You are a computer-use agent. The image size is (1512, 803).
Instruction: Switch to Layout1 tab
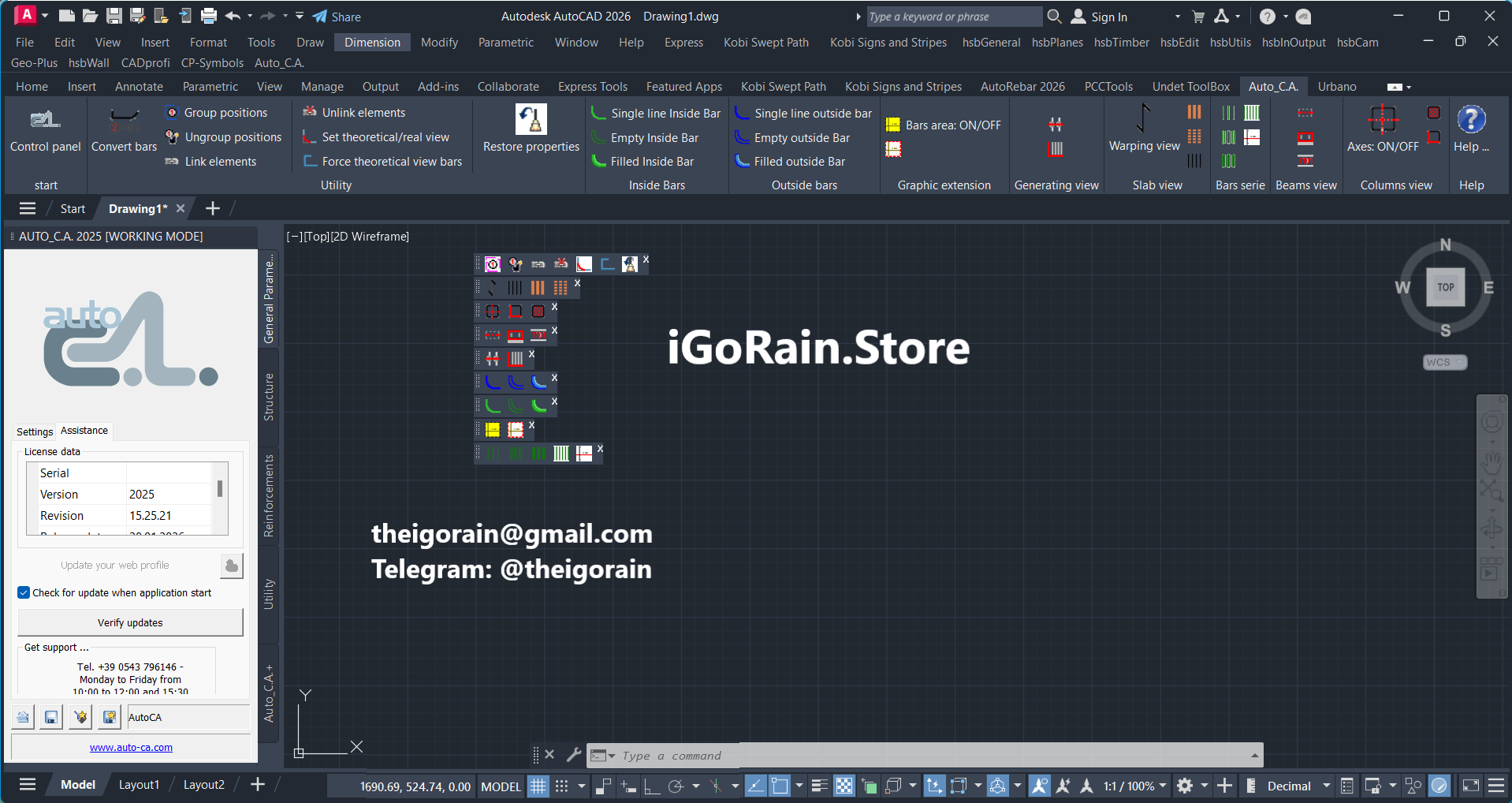point(139,785)
